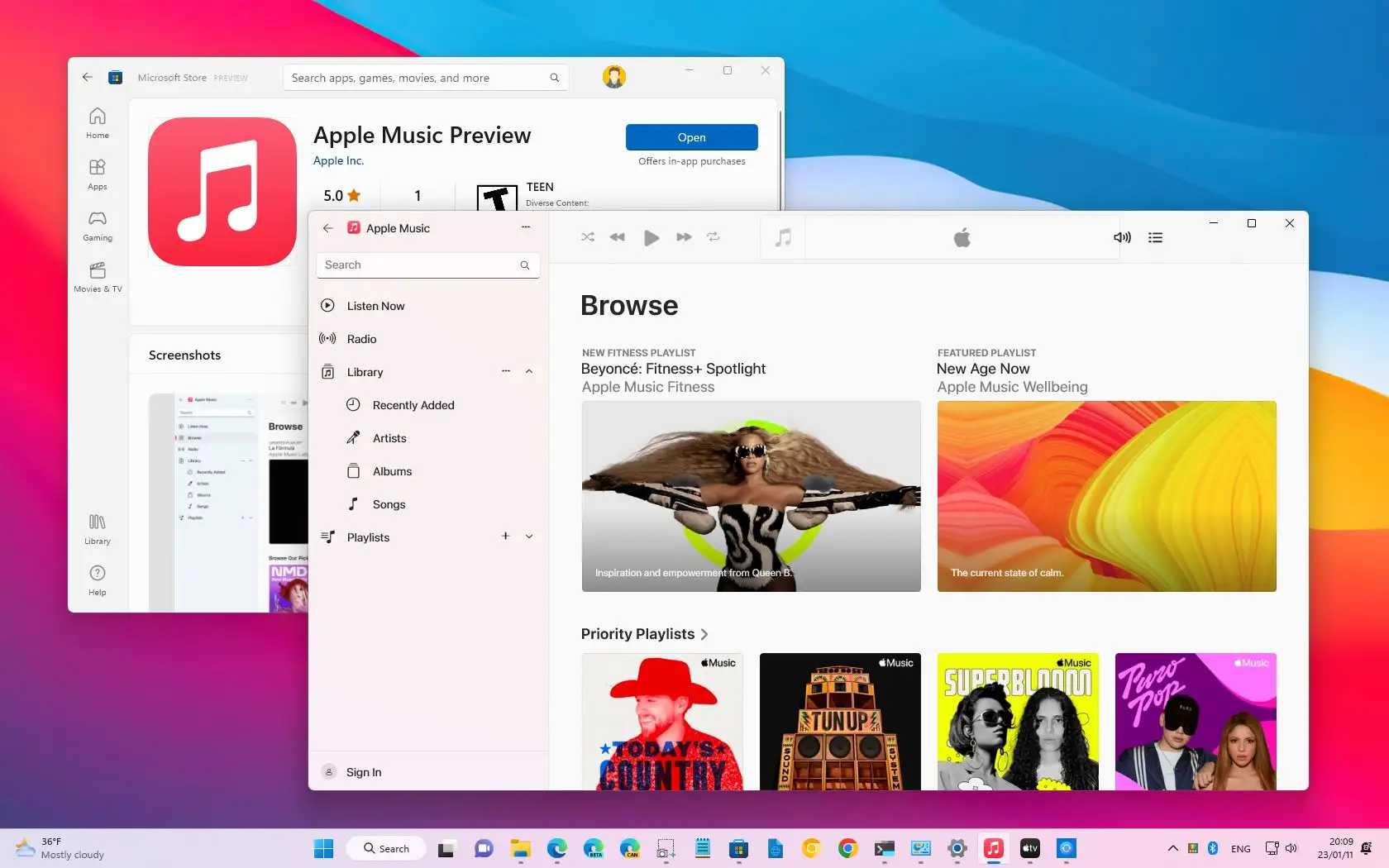Adjust the volume control
The image size is (1389, 868).
point(1121,237)
